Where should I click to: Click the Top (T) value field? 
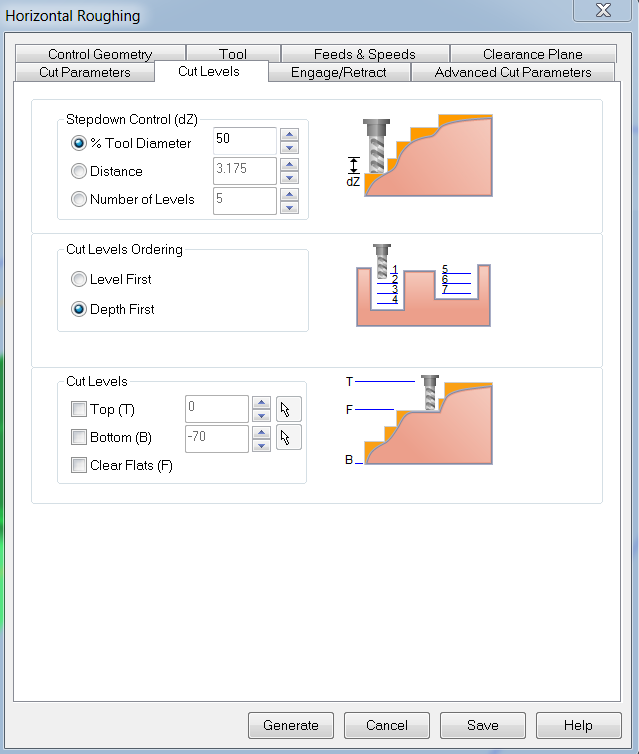(217, 409)
